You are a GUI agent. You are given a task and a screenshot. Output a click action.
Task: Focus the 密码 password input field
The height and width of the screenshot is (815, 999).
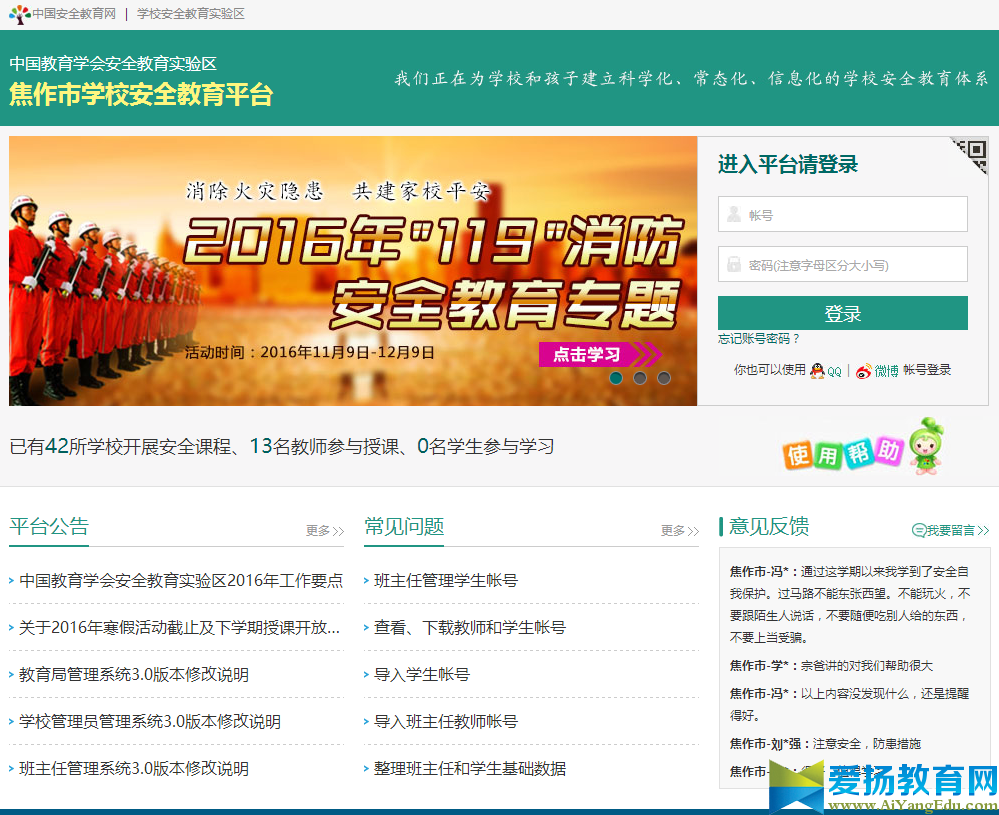(842, 264)
